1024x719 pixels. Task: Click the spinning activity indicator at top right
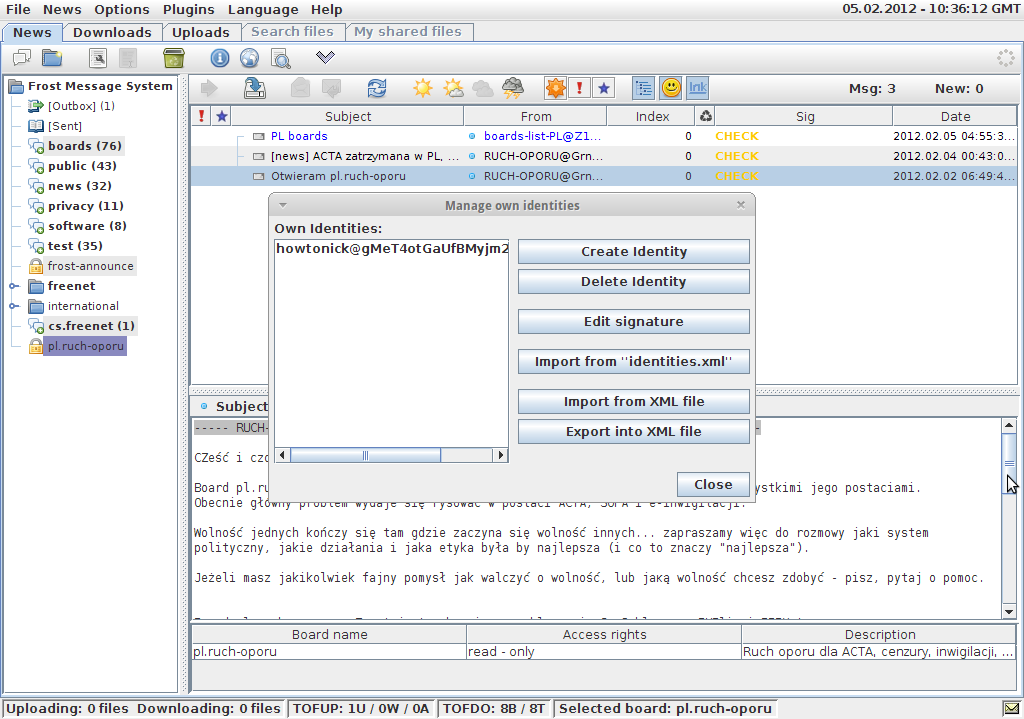(1006, 58)
